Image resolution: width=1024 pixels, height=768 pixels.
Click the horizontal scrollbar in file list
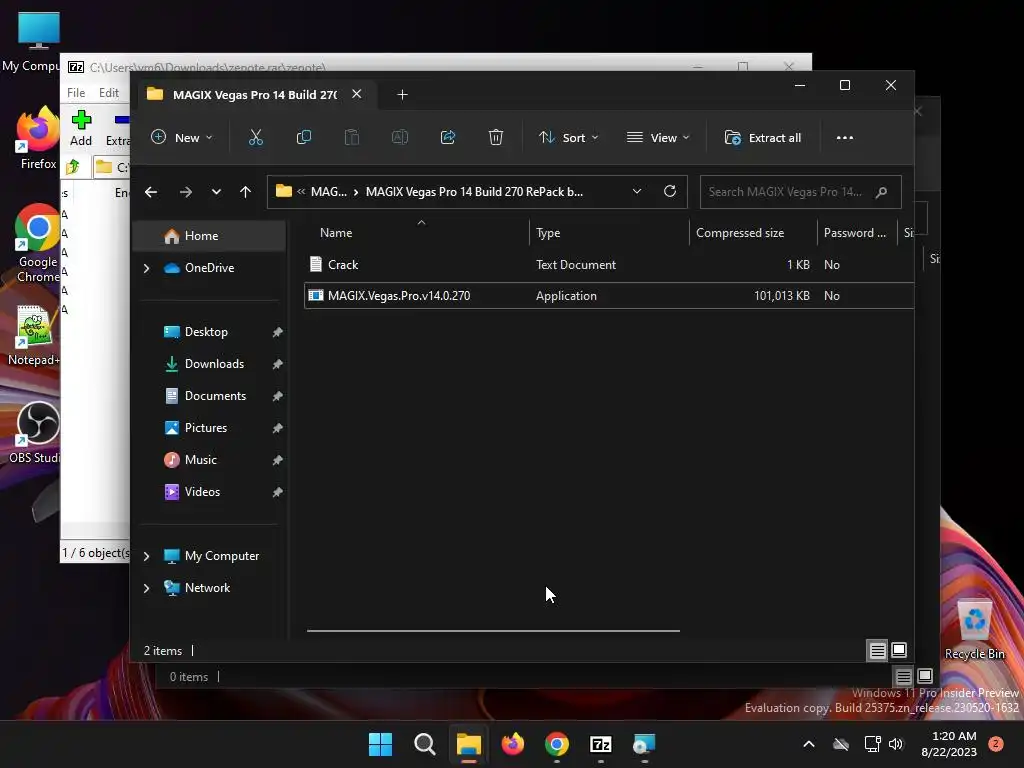click(x=493, y=631)
